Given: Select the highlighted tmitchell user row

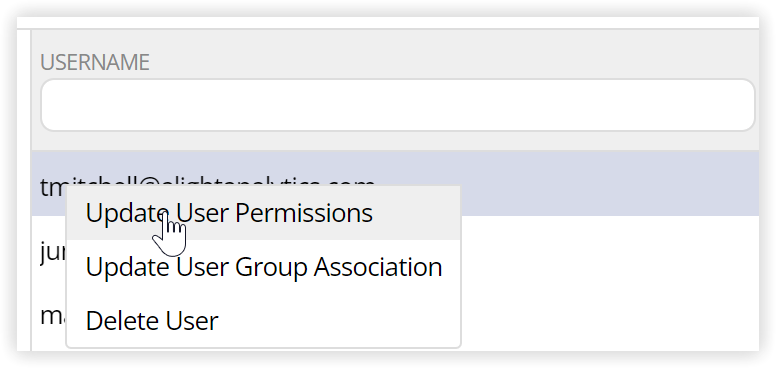Looking at the screenshot, I should [395, 183].
